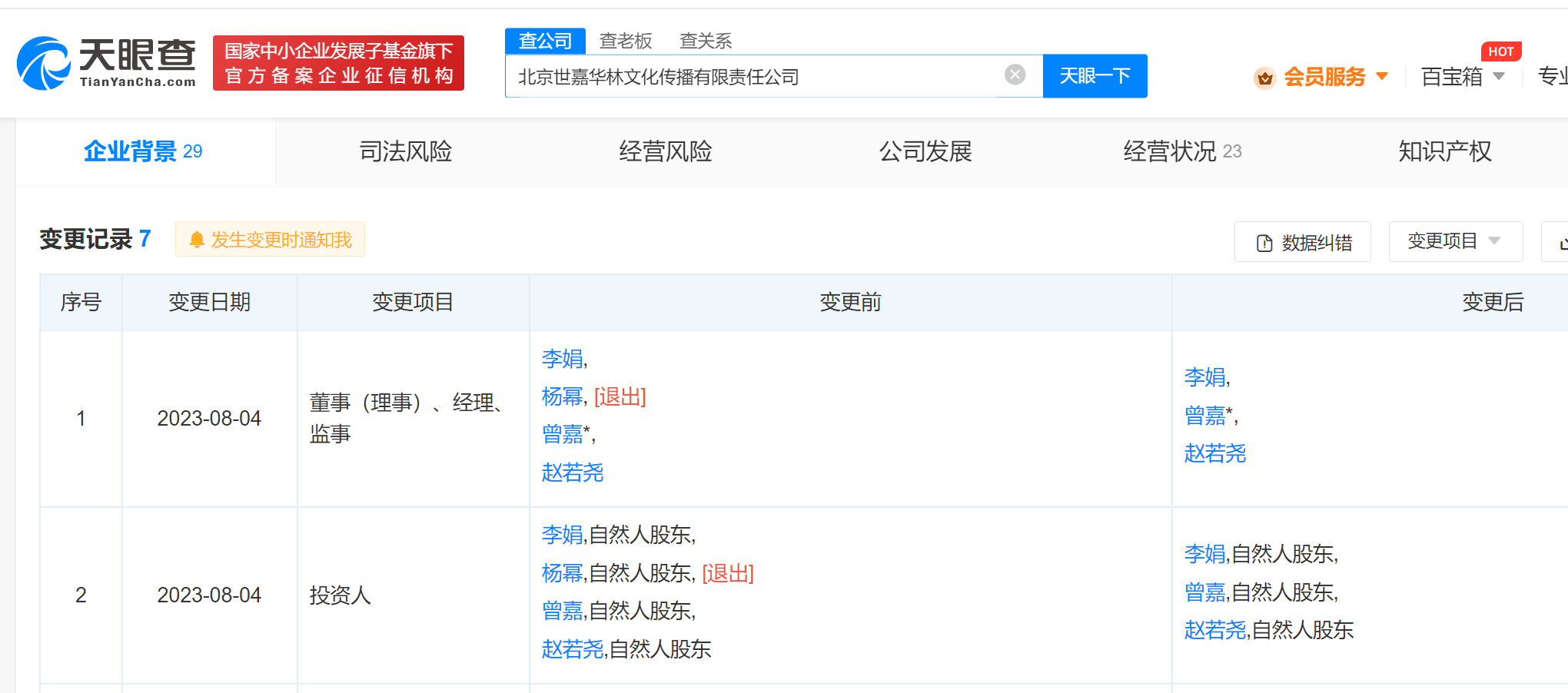Click 杨幂 shareholder link in row 2 变更前
1568x693 pixels.
click(562, 573)
